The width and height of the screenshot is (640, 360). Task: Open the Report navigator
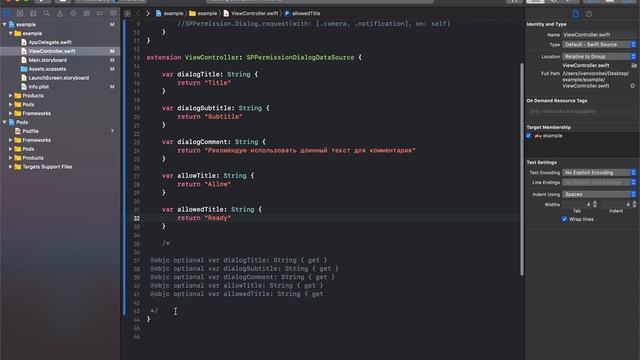point(113,13)
